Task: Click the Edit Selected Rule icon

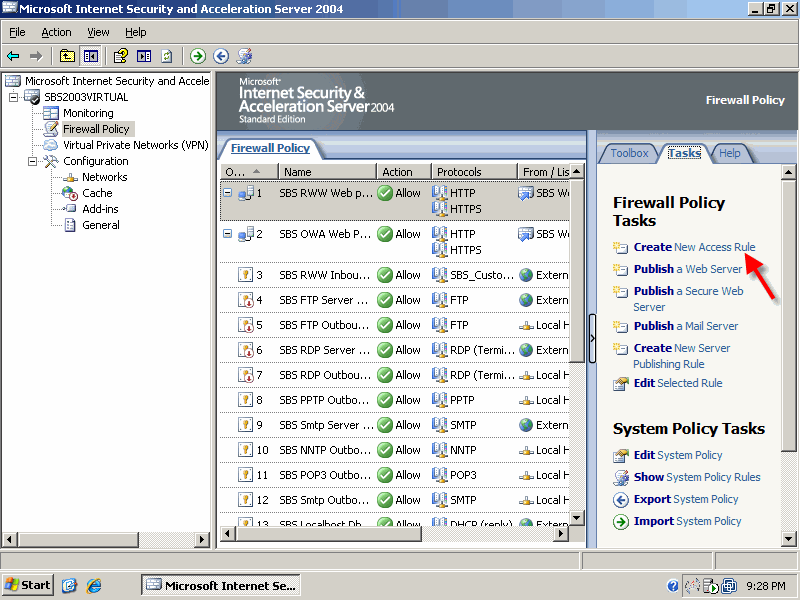Action: pyautogui.click(x=620, y=384)
